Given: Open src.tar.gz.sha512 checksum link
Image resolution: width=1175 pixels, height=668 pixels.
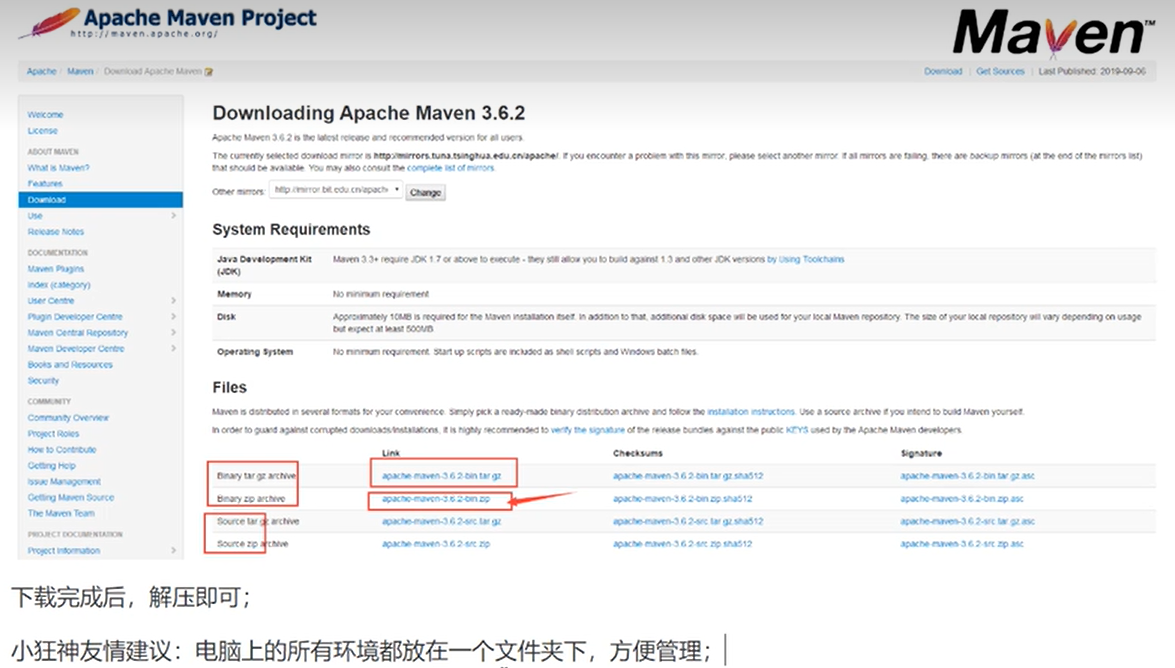Looking at the screenshot, I should point(688,521).
